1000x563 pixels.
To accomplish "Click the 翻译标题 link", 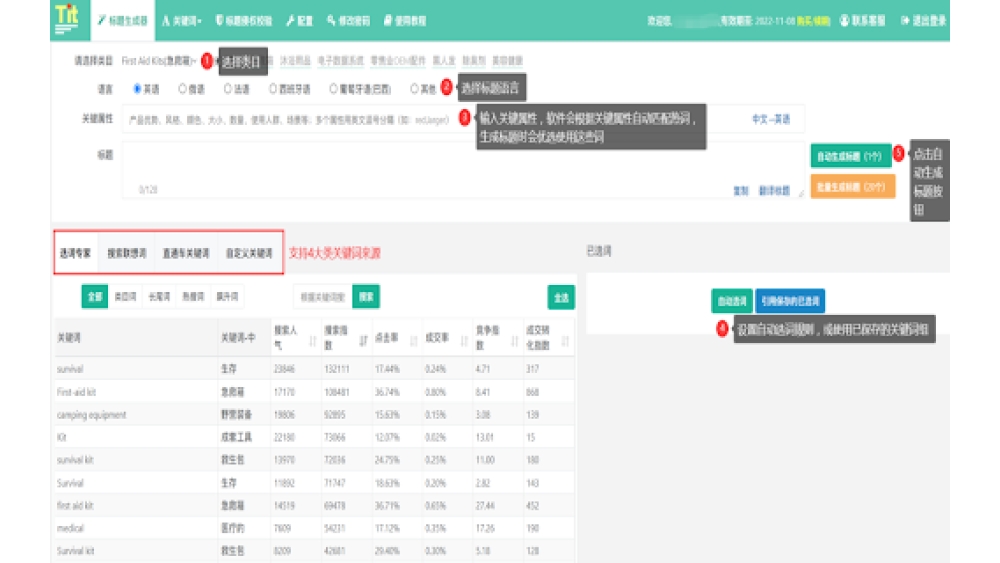I will [x=774, y=191].
